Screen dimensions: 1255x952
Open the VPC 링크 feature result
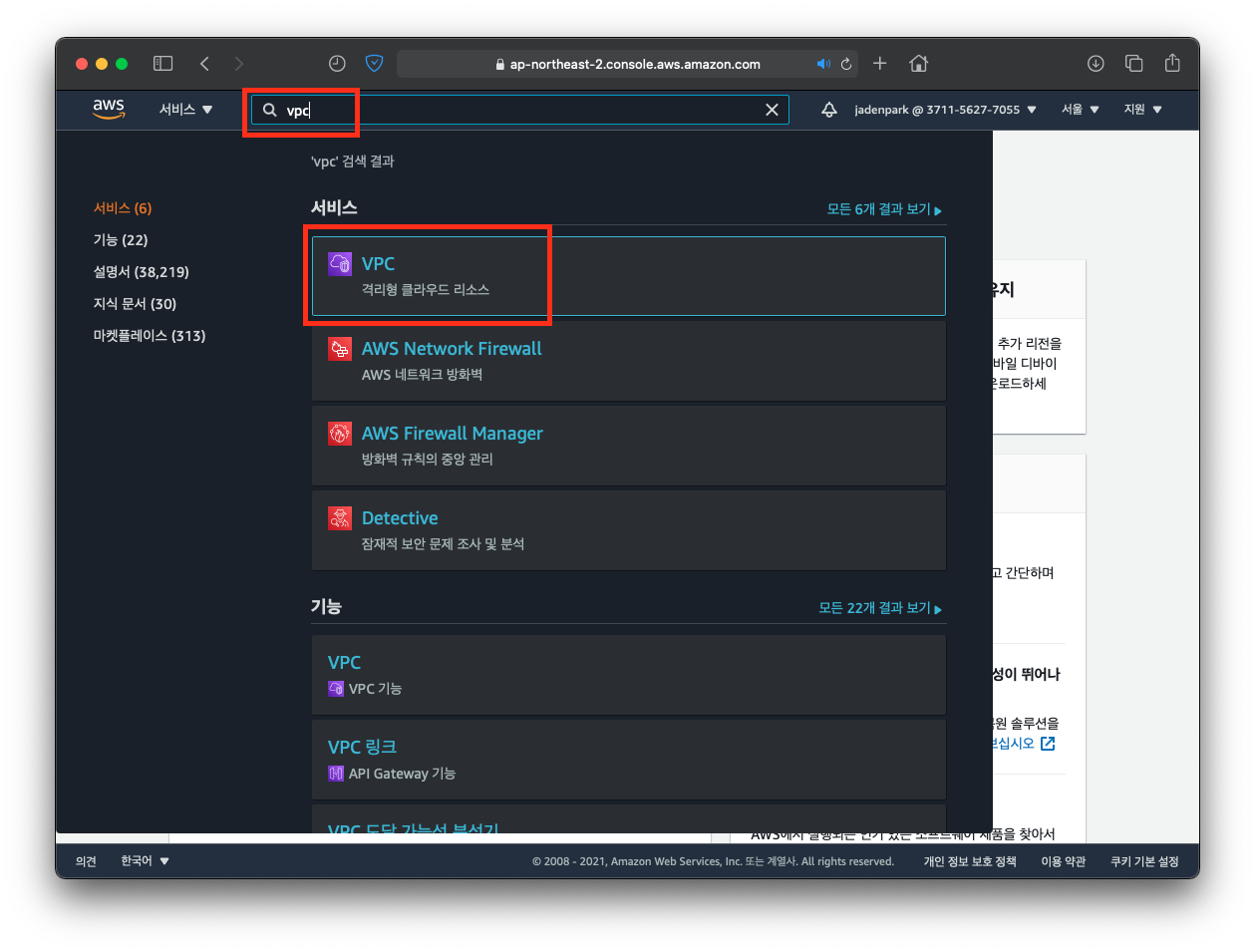tap(628, 760)
